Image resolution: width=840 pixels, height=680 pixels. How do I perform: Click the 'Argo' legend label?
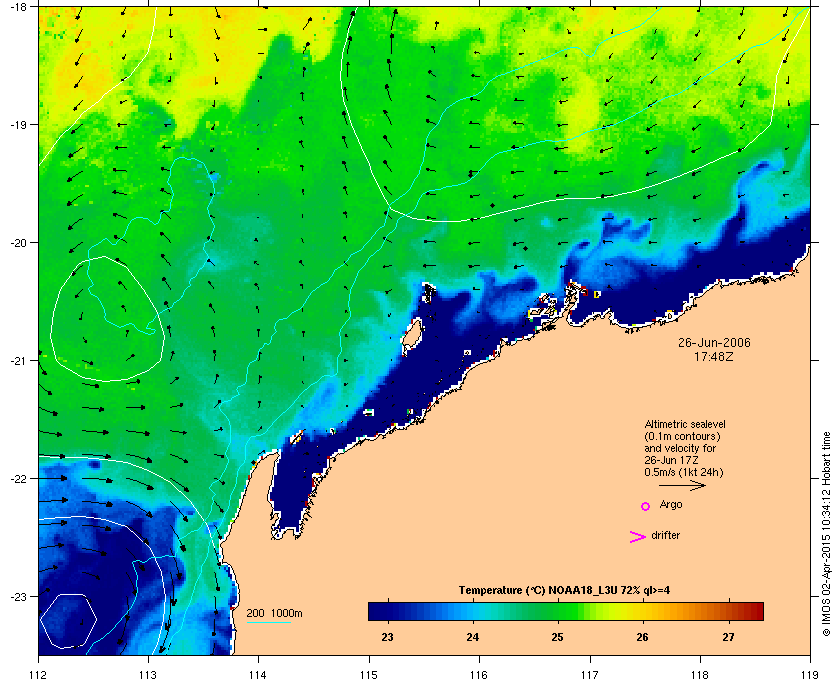pos(671,504)
